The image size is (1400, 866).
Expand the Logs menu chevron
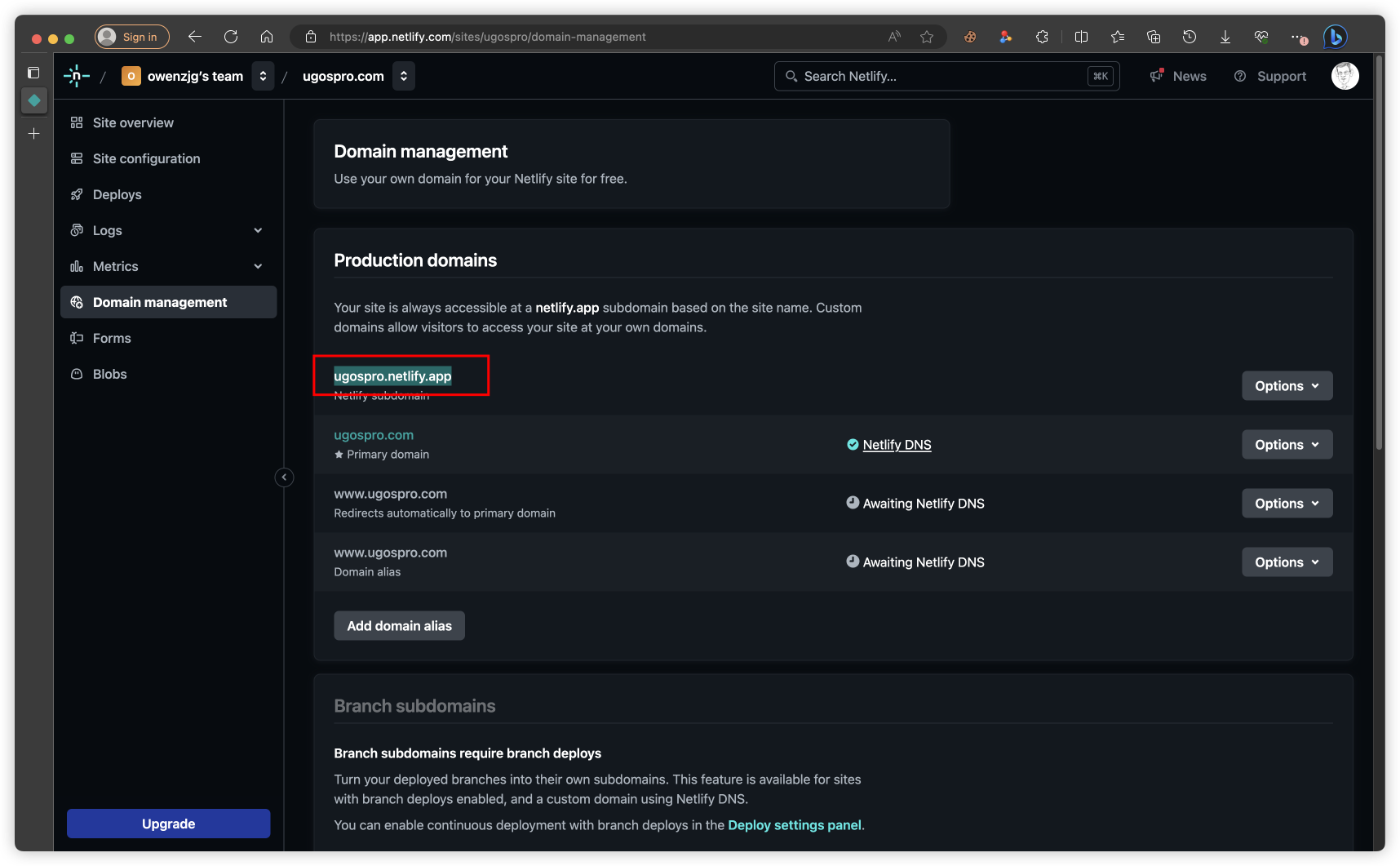pyautogui.click(x=258, y=230)
